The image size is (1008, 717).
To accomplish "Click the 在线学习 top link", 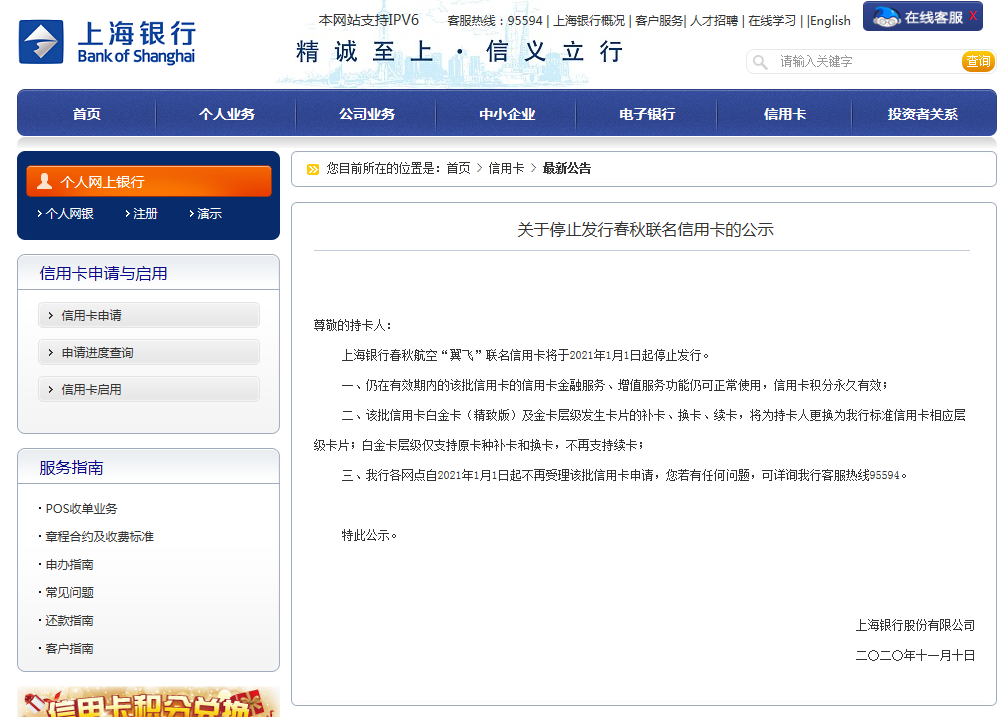I will pos(771,21).
